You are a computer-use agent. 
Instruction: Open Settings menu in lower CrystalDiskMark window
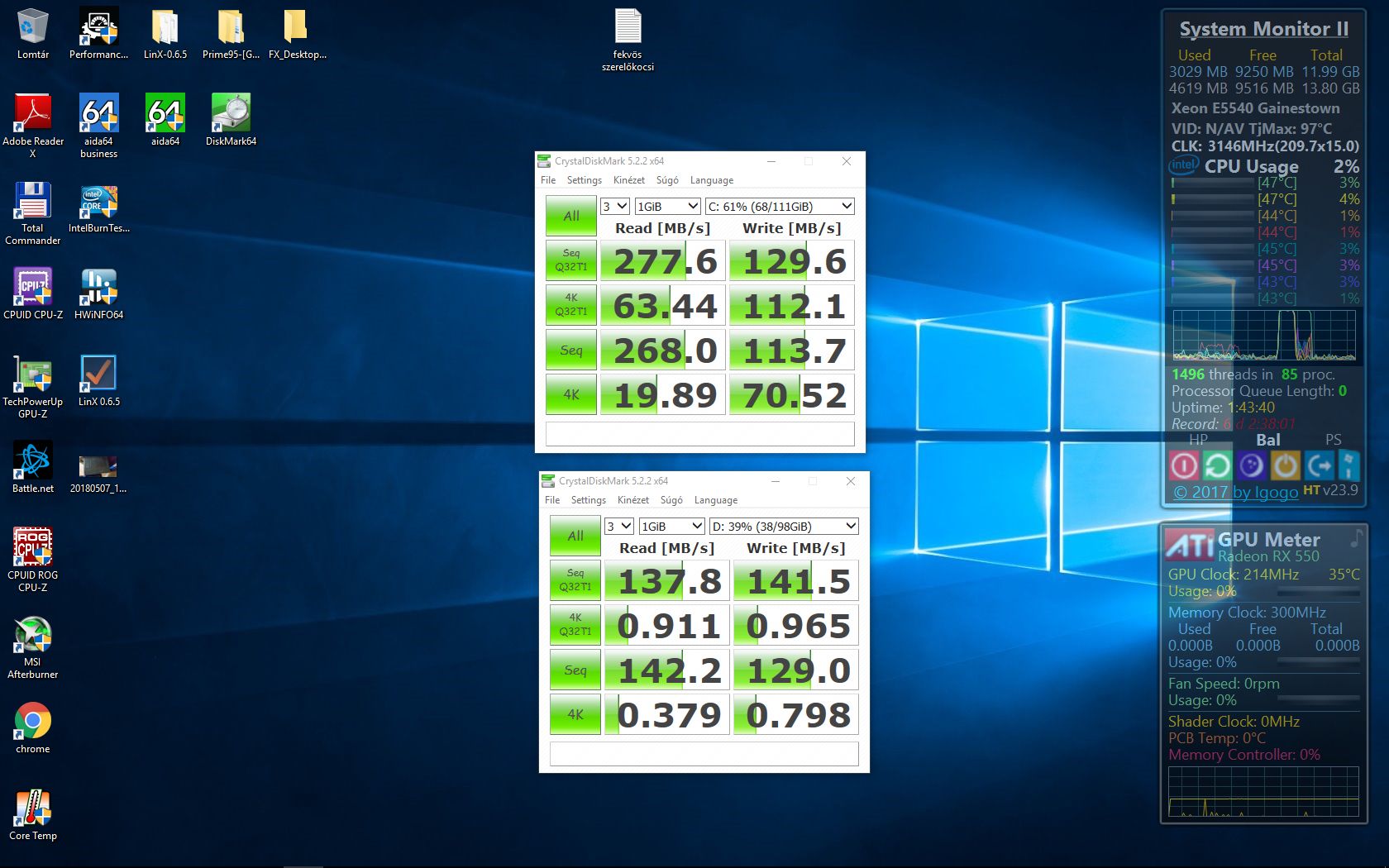588,500
